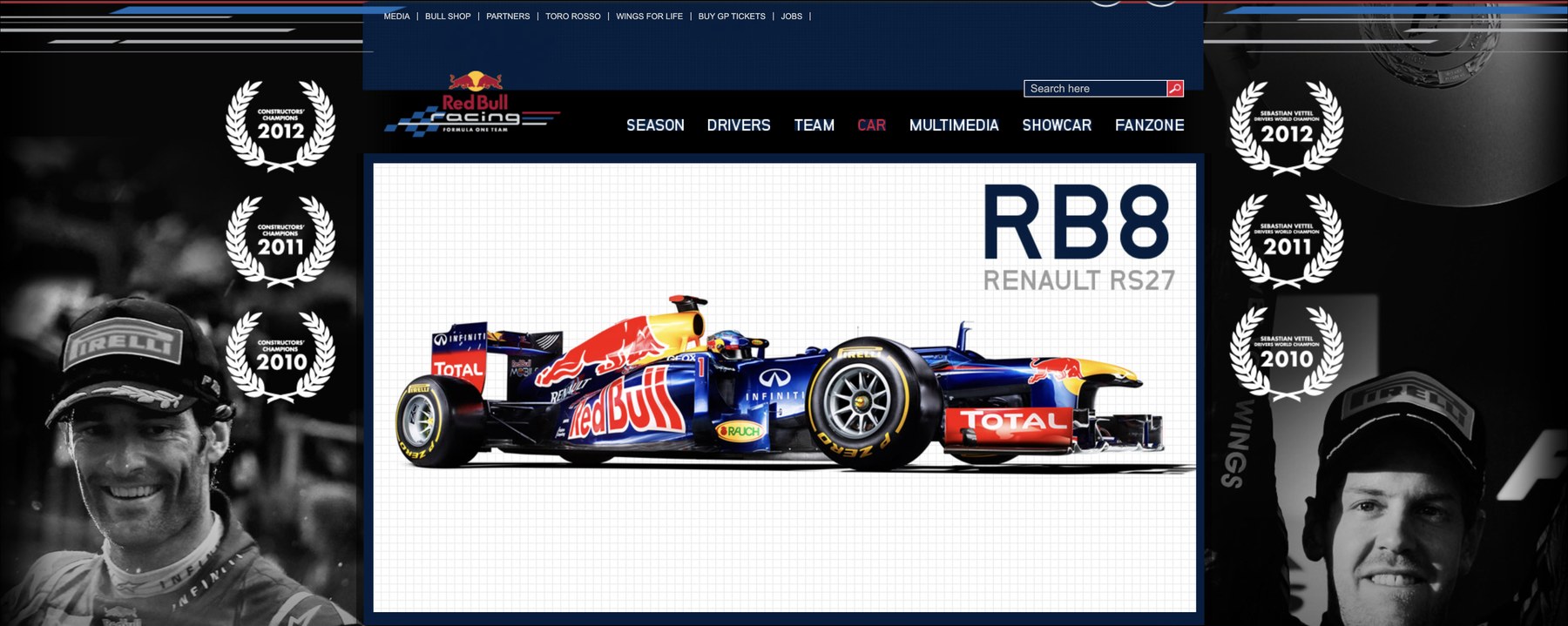This screenshot has height=626, width=1568.
Task: Open the Multimedia menu
Action: pos(954,125)
